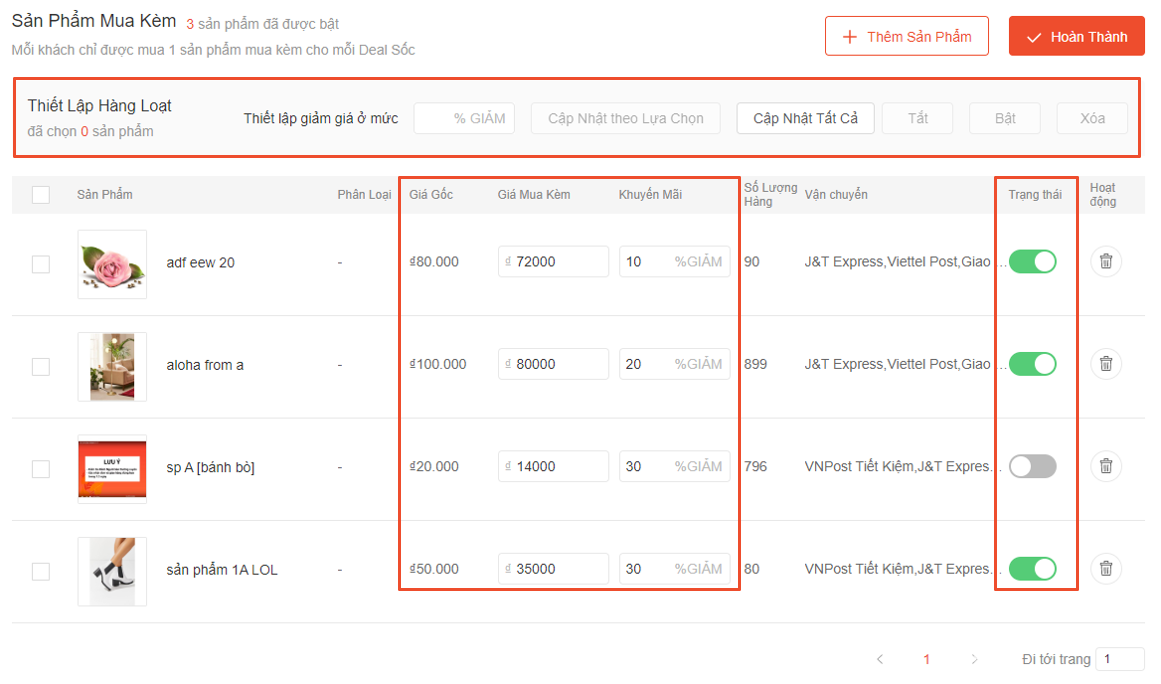Go to previous page arrow
Screen dimensions: 1161x684
(880, 659)
